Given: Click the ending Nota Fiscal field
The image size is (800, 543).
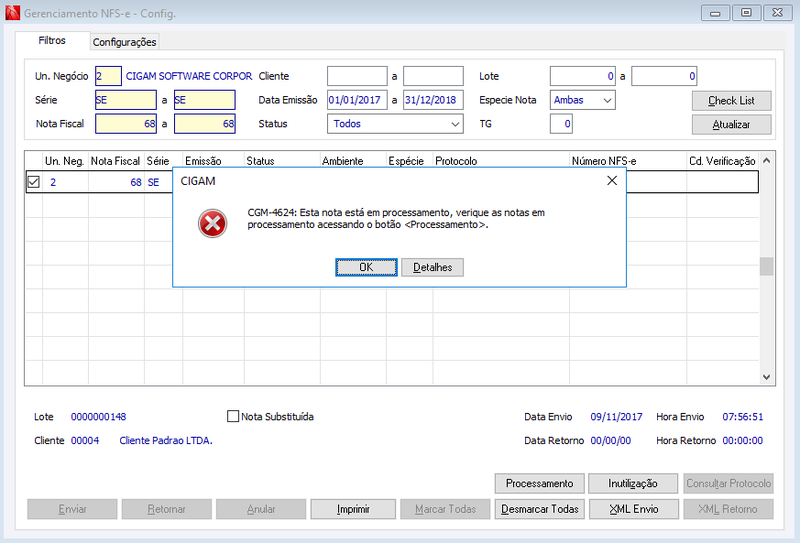Looking at the screenshot, I should click(205, 124).
